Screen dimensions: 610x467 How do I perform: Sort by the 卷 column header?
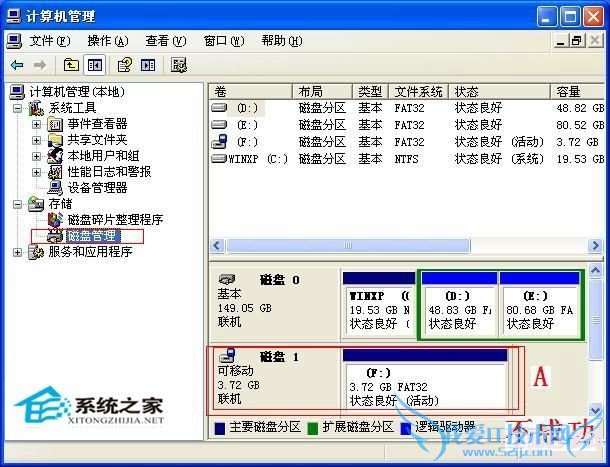tap(251, 92)
